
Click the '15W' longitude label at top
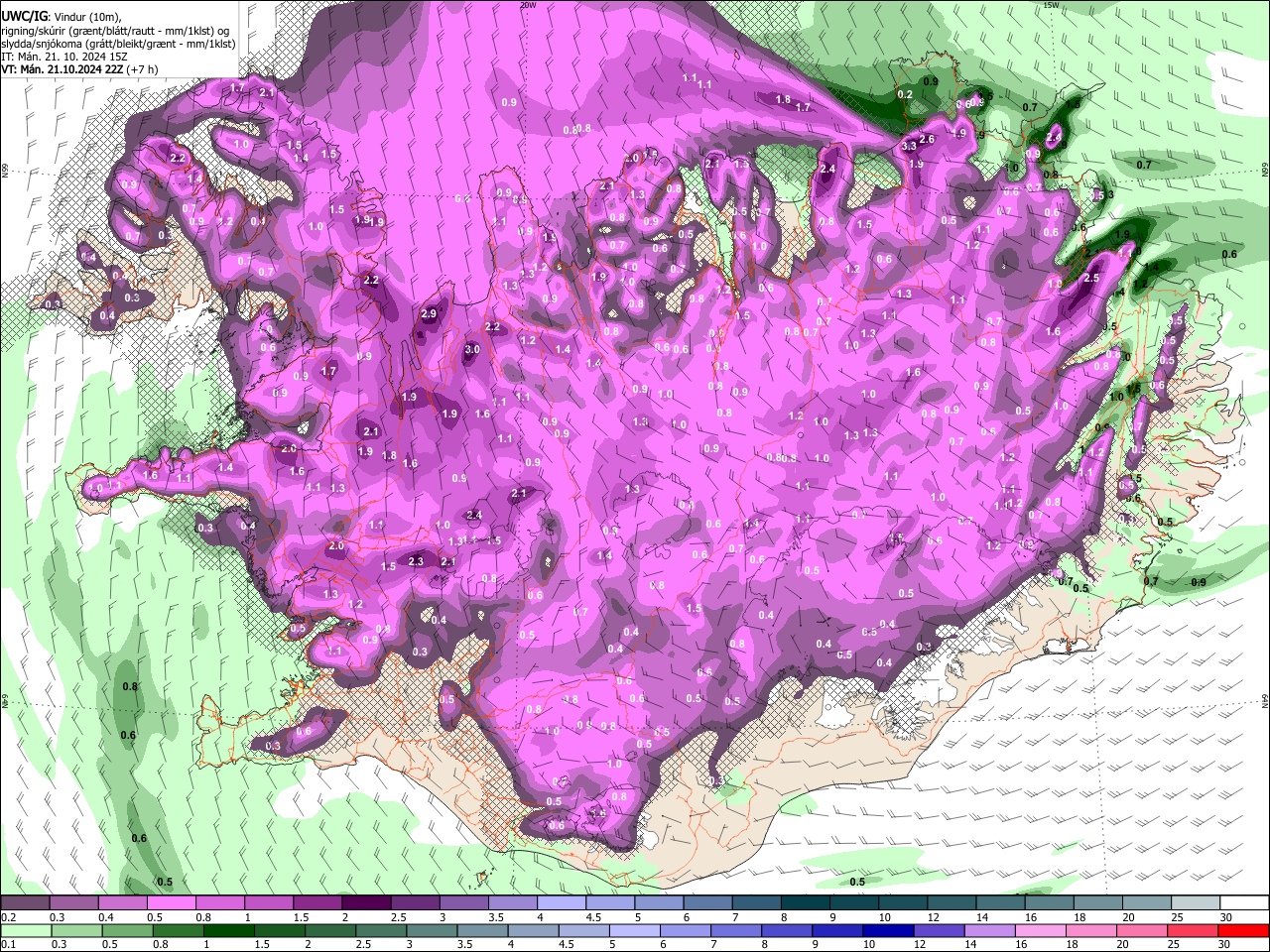[1052, 4]
